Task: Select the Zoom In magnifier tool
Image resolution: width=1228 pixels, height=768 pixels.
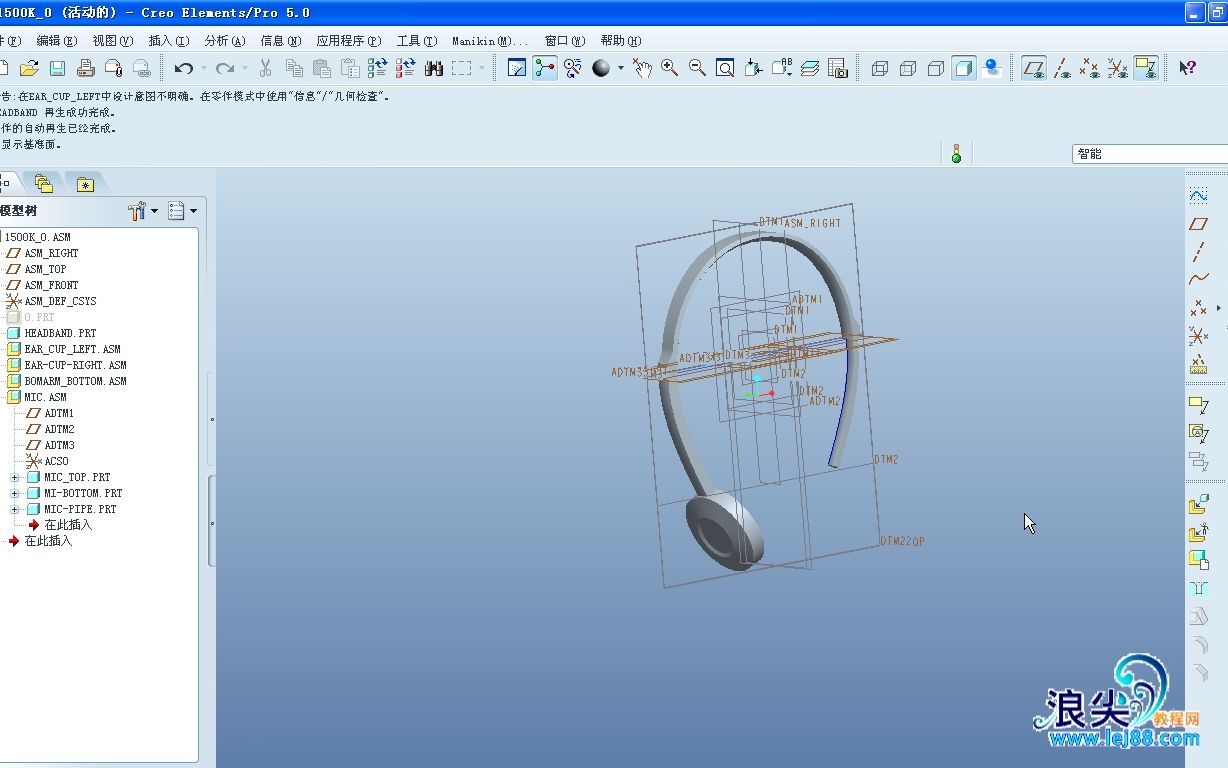Action: 669,68
